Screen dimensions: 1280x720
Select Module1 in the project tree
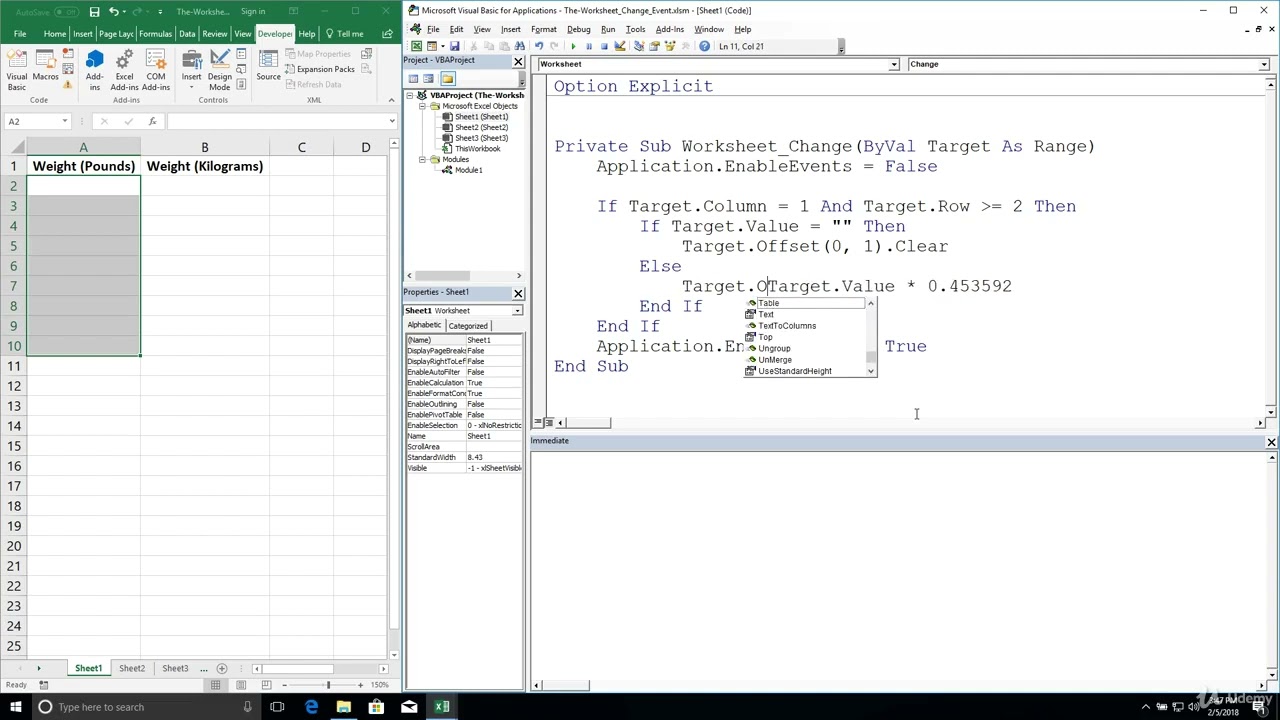click(x=468, y=170)
